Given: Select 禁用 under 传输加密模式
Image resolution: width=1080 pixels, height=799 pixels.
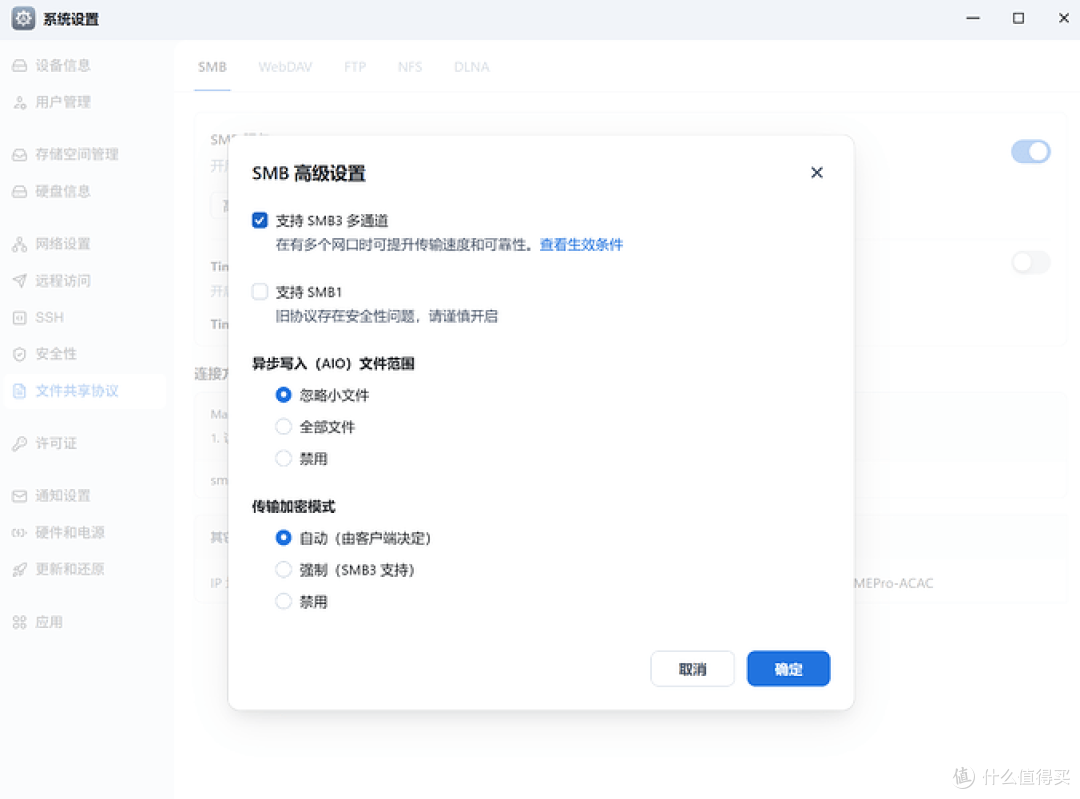Looking at the screenshot, I should tap(283, 601).
